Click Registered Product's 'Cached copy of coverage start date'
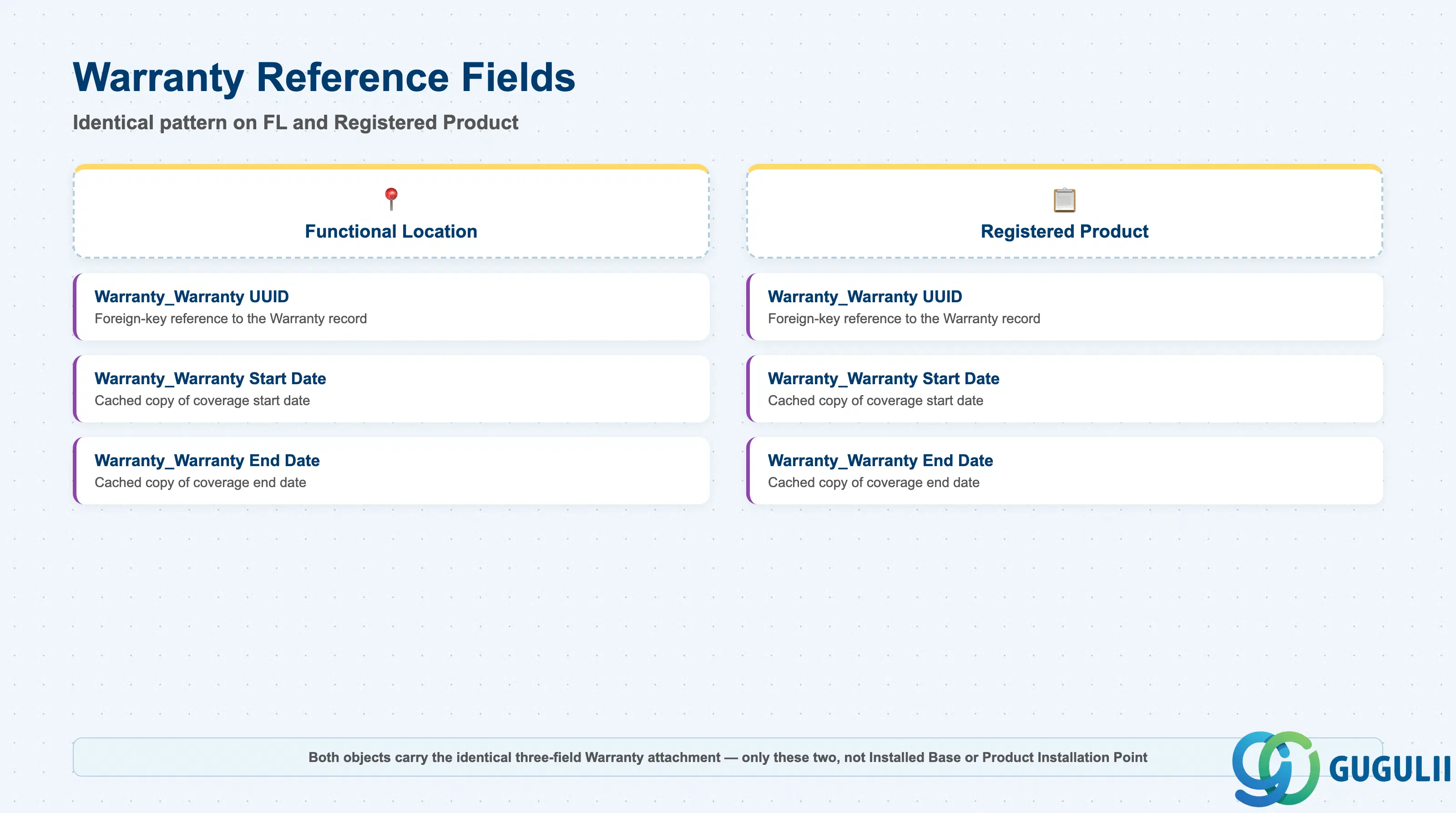The image size is (1456, 813). 875,401
